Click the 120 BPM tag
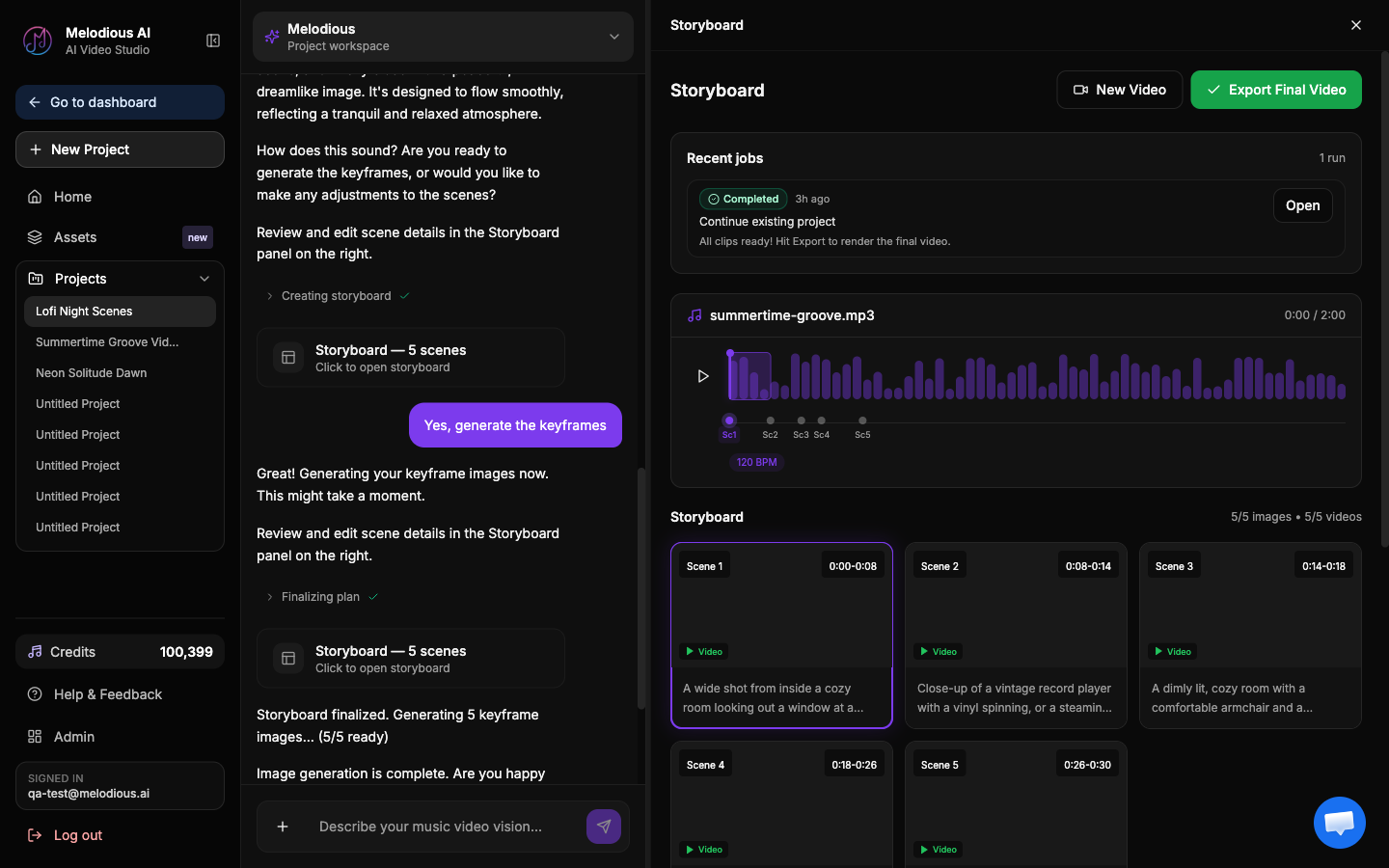 (756, 463)
